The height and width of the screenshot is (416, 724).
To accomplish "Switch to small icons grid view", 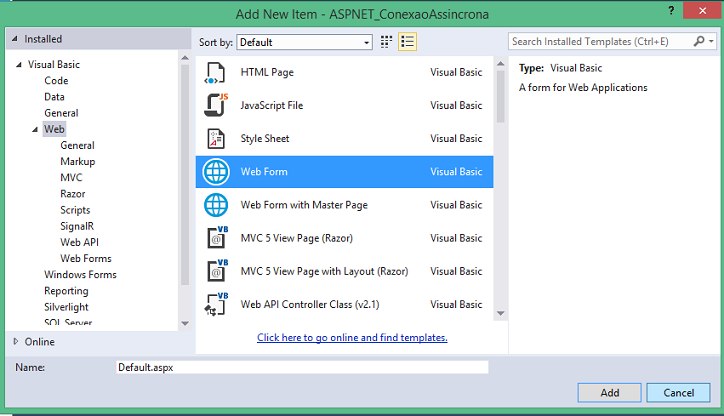I will 387,42.
